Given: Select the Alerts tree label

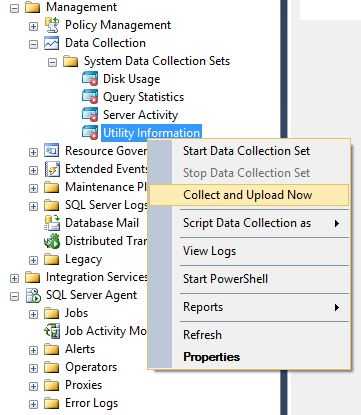Looking at the screenshot, I should pos(80,349).
